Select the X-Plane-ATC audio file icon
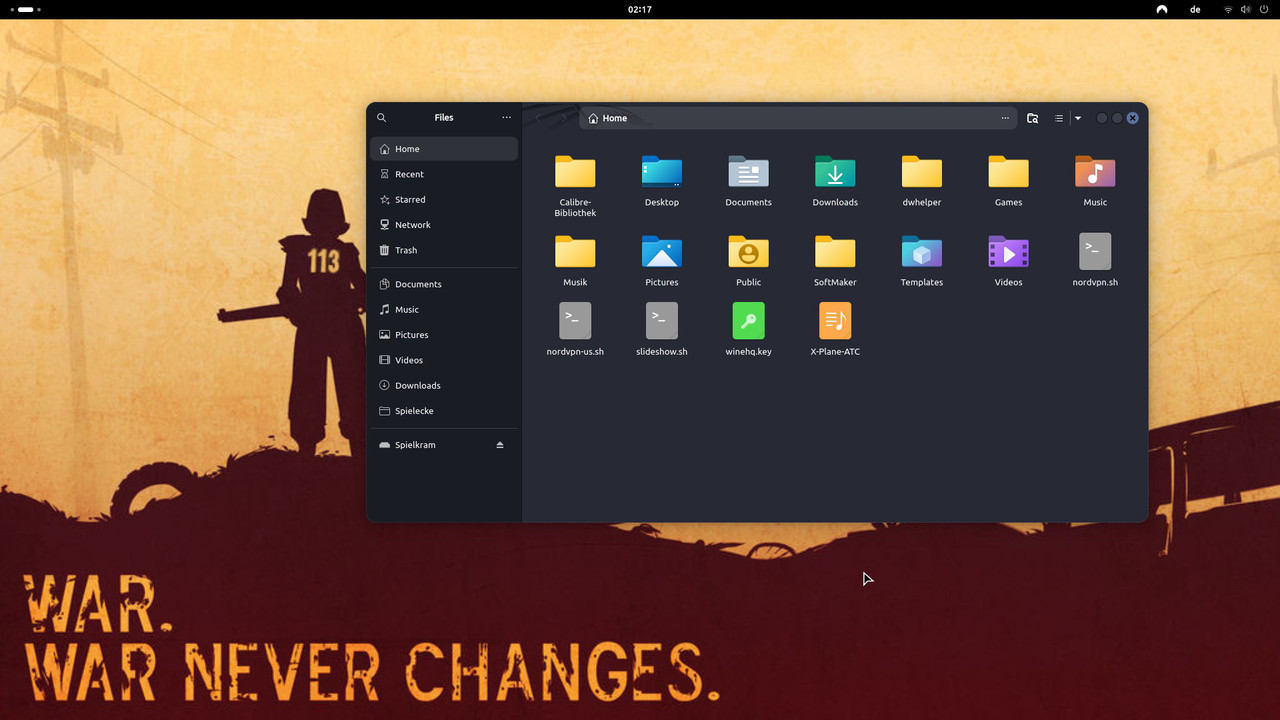1280x720 pixels. coord(835,321)
